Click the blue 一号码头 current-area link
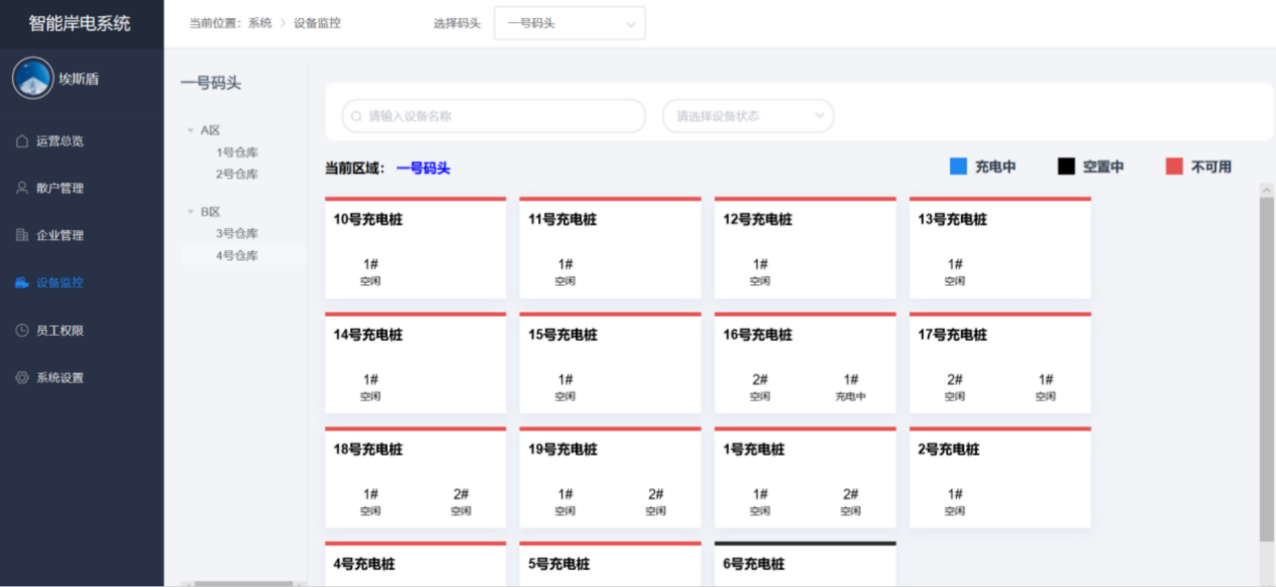The height and width of the screenshot is (587, 1276). pyautogui.click(x=423, y=169)
